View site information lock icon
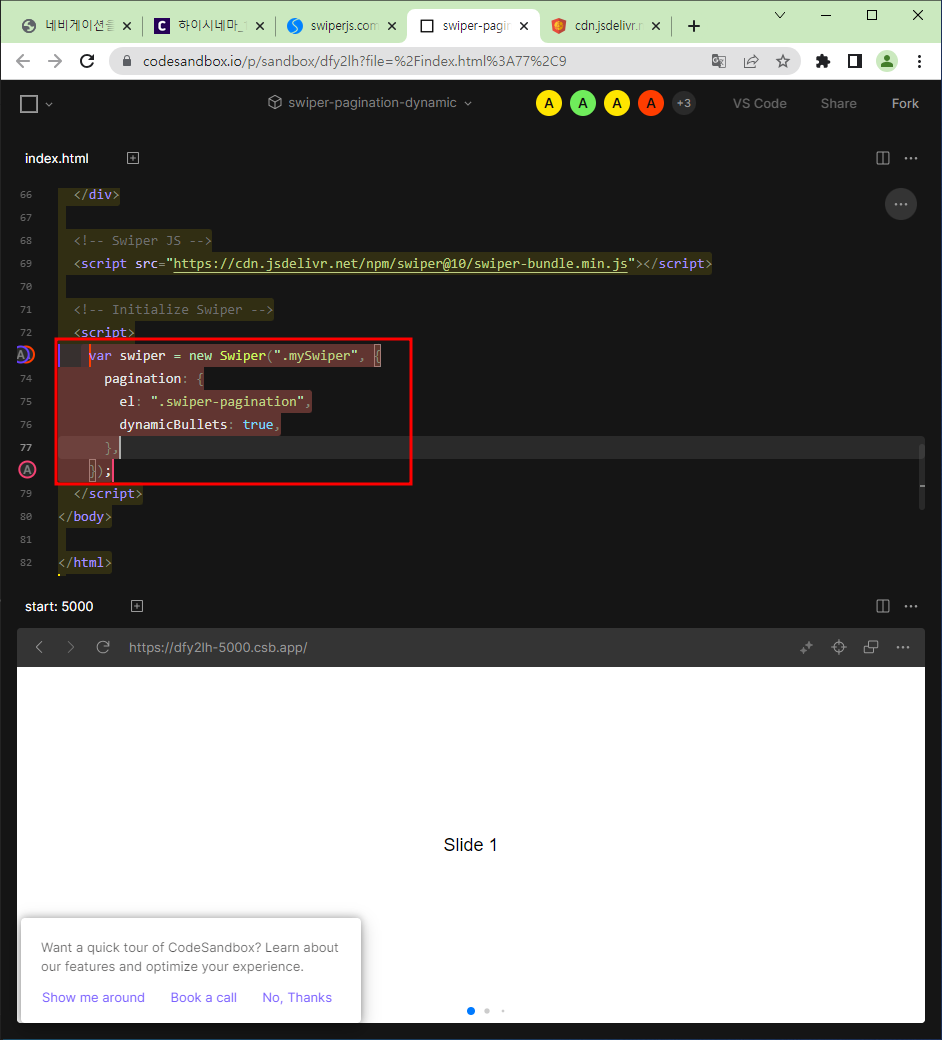 126,62
